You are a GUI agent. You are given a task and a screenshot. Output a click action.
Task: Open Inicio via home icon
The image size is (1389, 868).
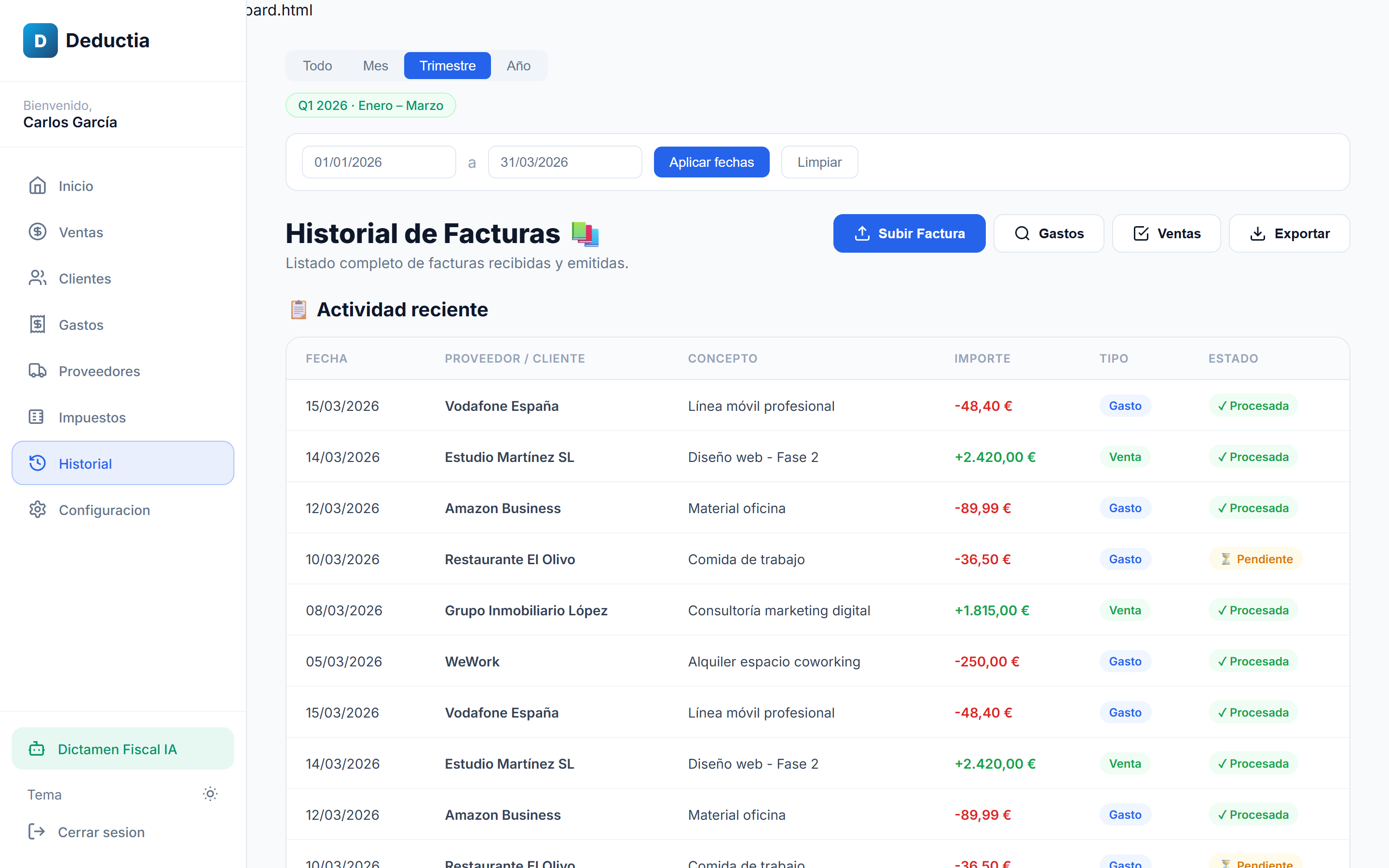pos(37,186)
